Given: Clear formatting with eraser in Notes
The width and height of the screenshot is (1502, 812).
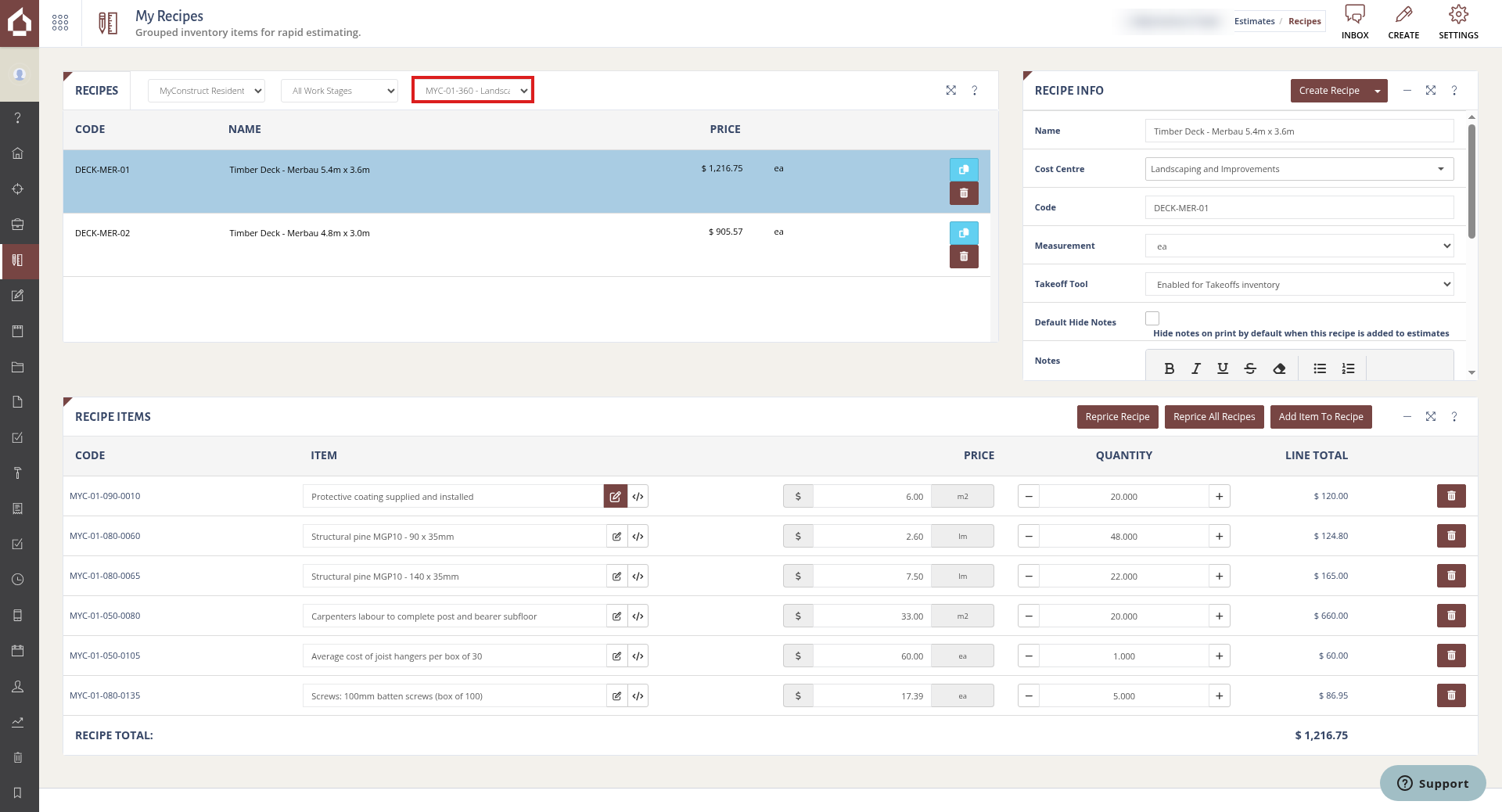Looking at the screenshot, I should [x=1279, y=368].
